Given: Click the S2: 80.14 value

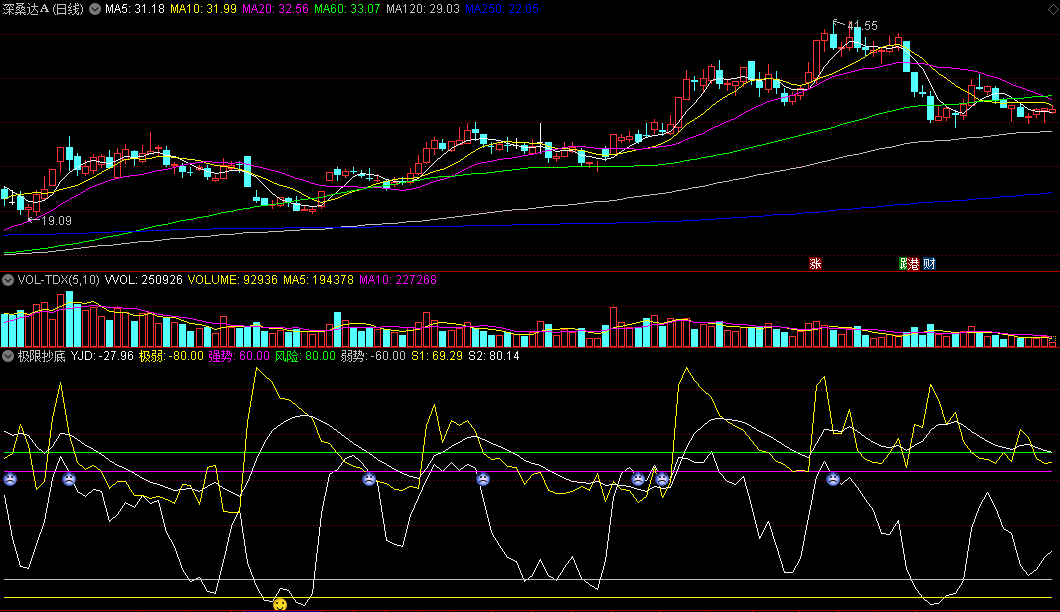Looking at the screenshot, I should (x=493, y=356).
